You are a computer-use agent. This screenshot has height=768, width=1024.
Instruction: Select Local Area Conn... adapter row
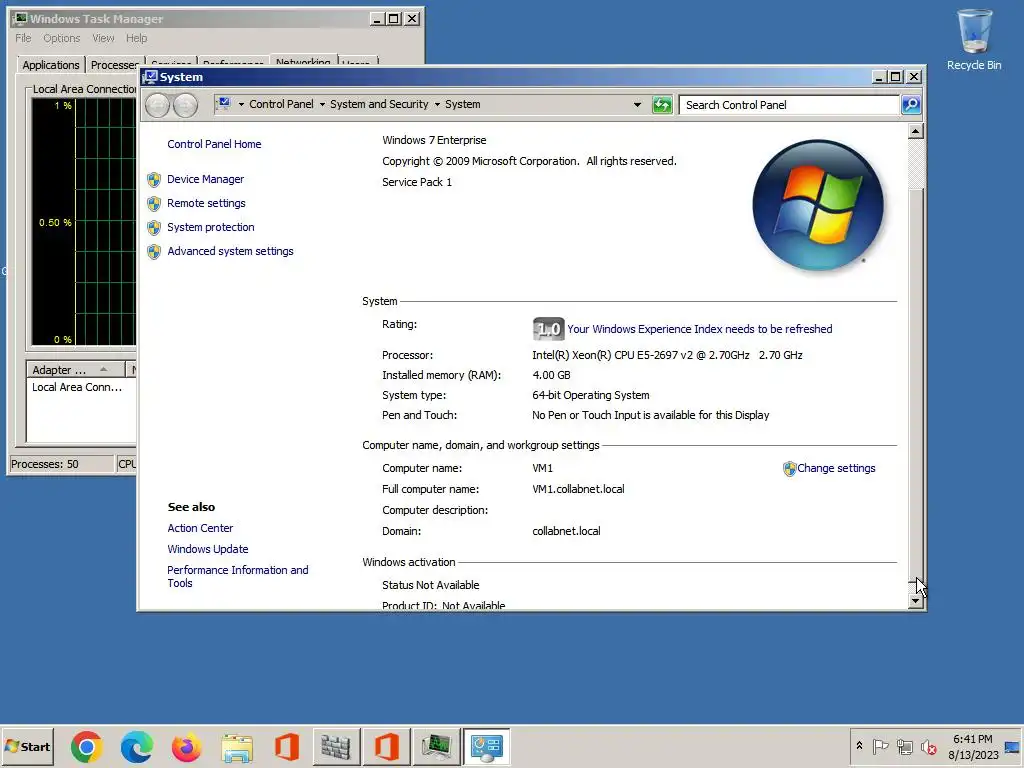click(76, 387)
